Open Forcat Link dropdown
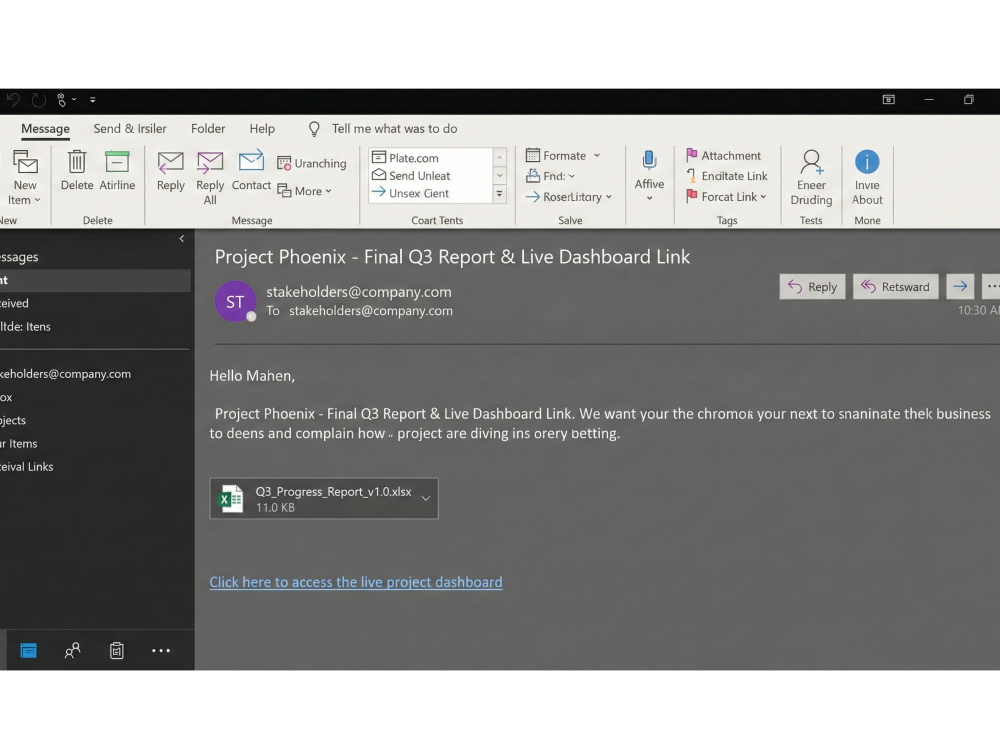1000x750 pixels. point(726,196)
